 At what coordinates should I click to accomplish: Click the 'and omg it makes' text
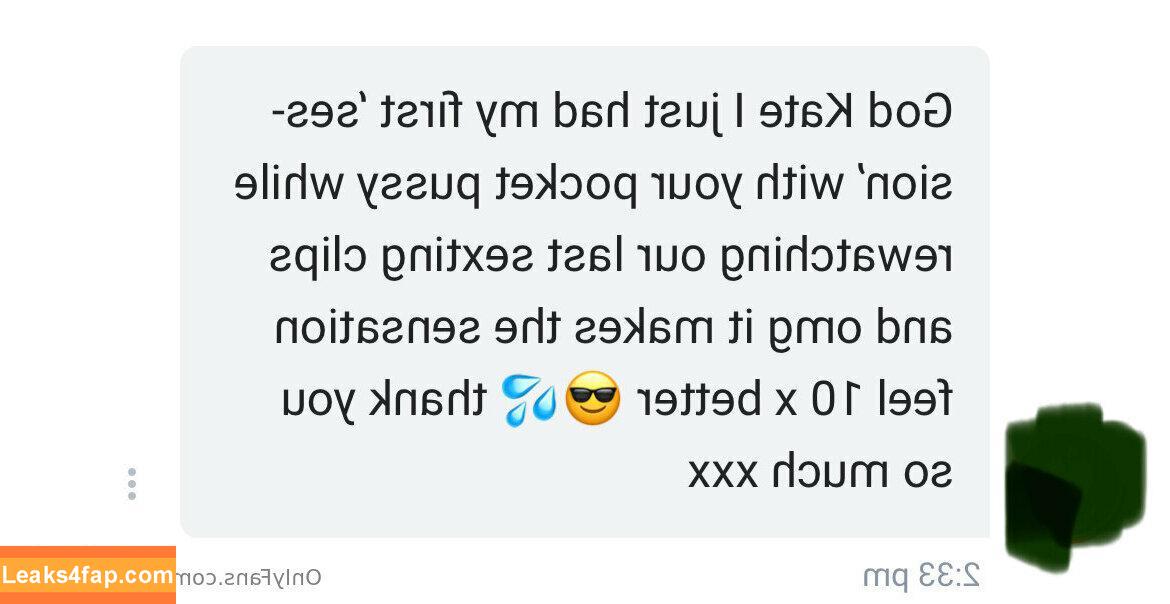(757, 329)
